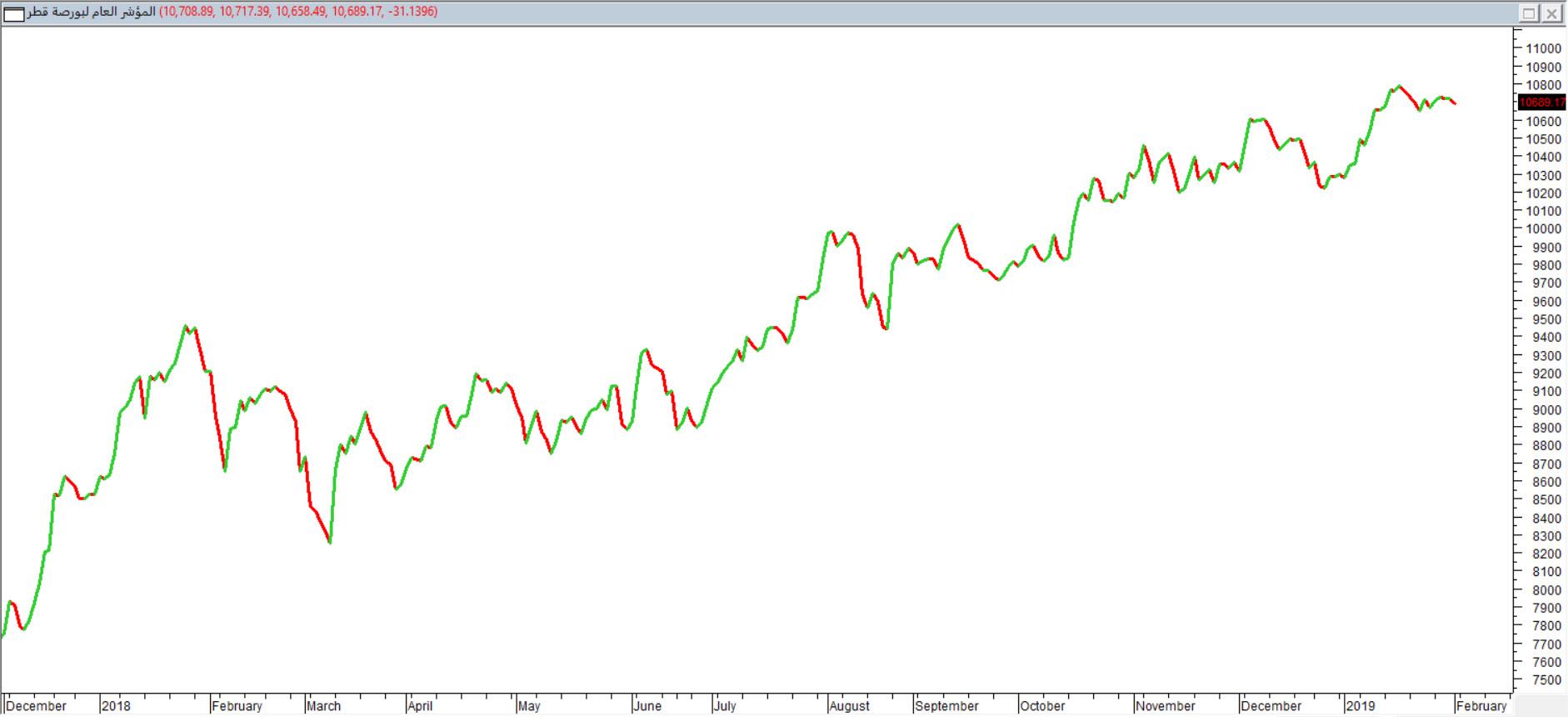Select the July label on the date axis

click(725, 706)
